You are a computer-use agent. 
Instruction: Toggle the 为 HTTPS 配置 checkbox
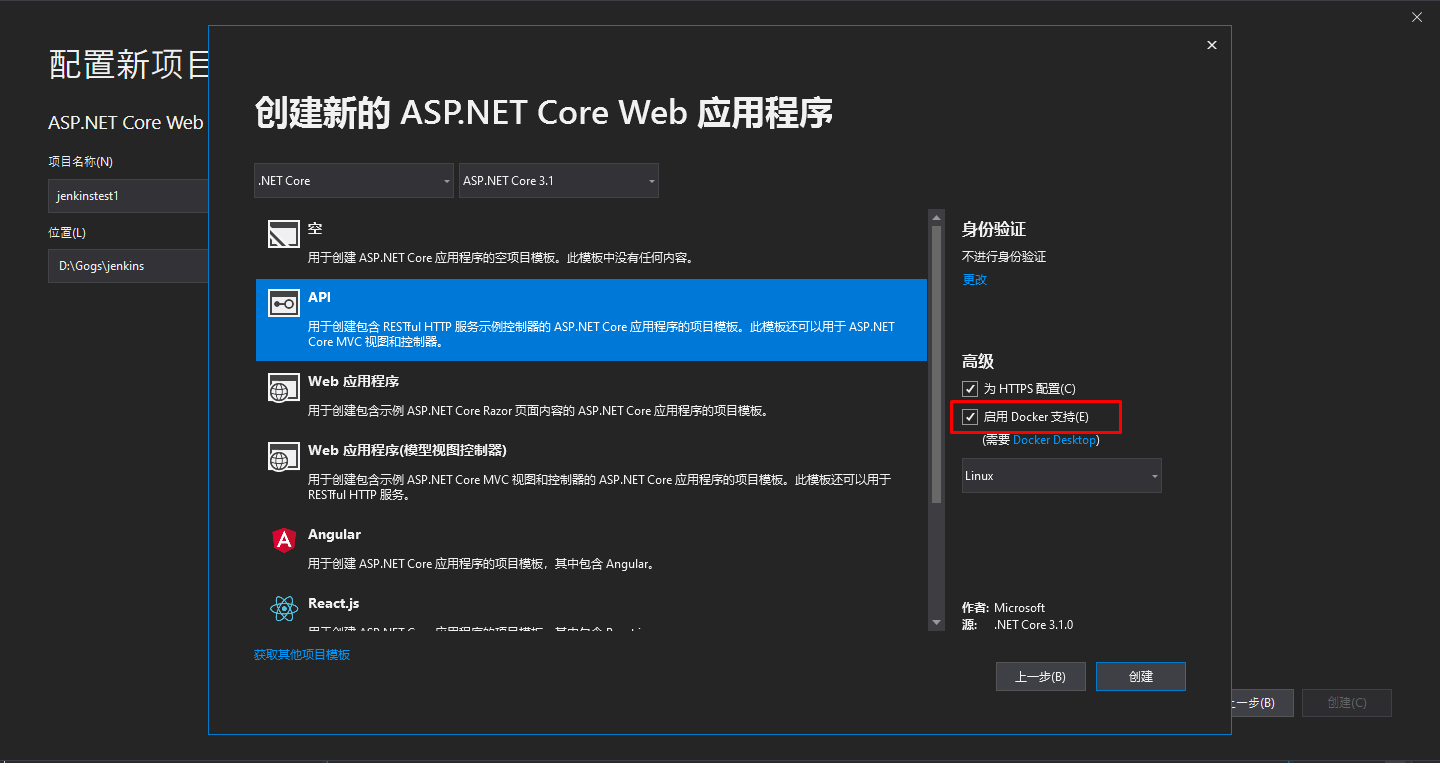click(970, 388)
